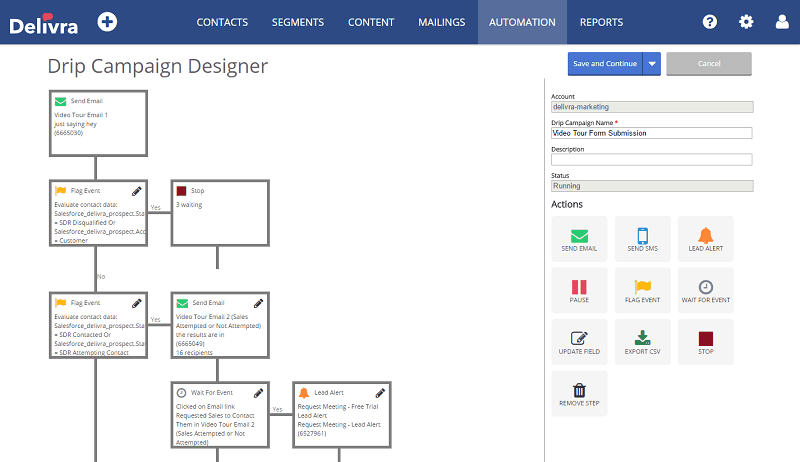Click the red Stop square in flow
Image resolution: width=800 pixels, height=462 pixels.
(x=181, y=191)
